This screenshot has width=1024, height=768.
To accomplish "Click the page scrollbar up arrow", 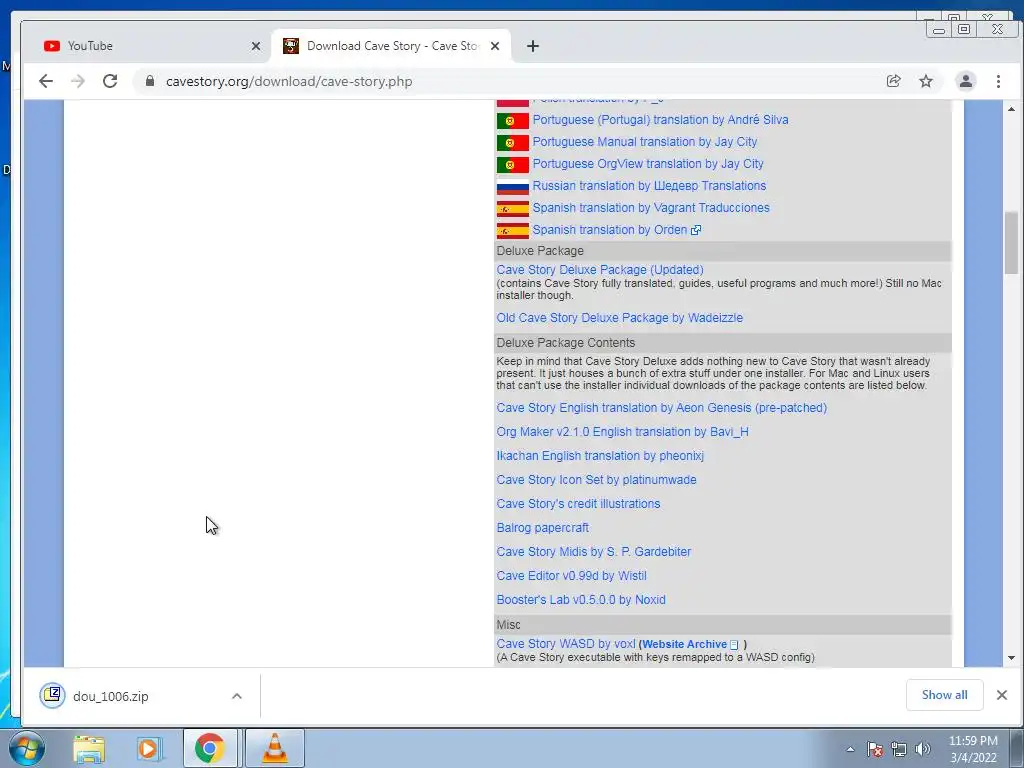I will point(1012,109).
